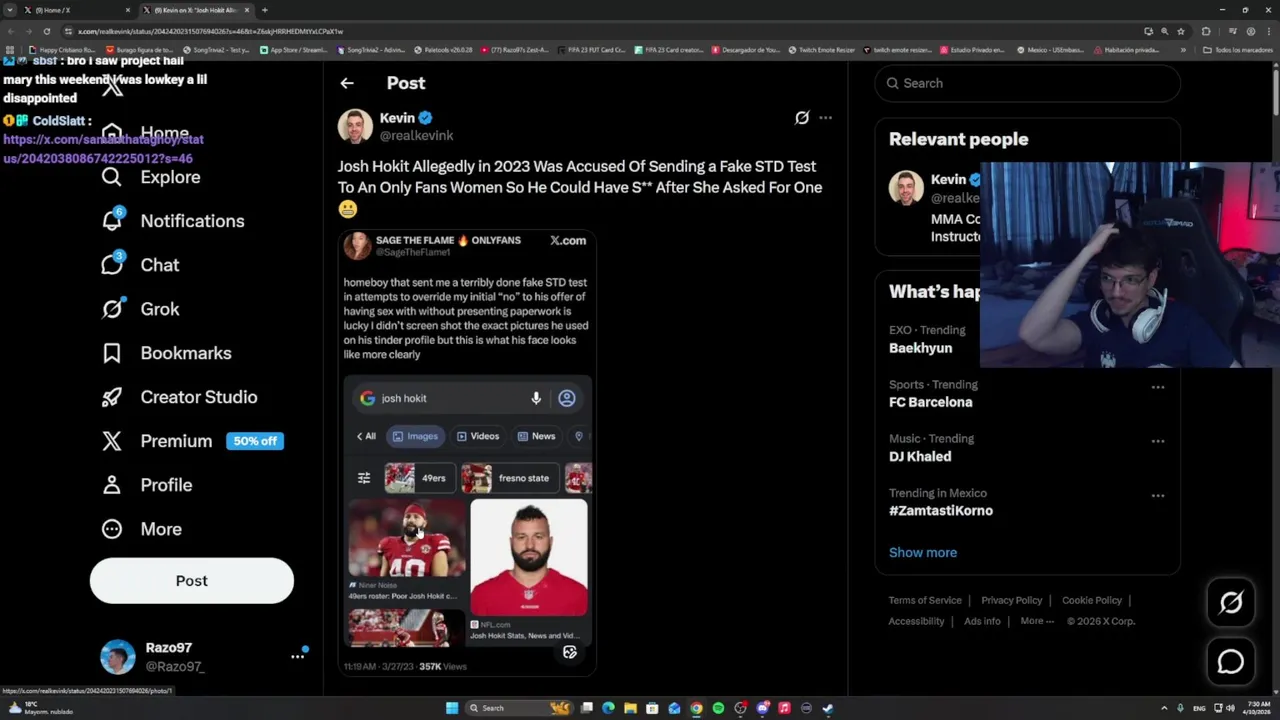Open Microsoft Edge from the taskbar
This screenshot has width=1280, height=720.
pos(608,708)
